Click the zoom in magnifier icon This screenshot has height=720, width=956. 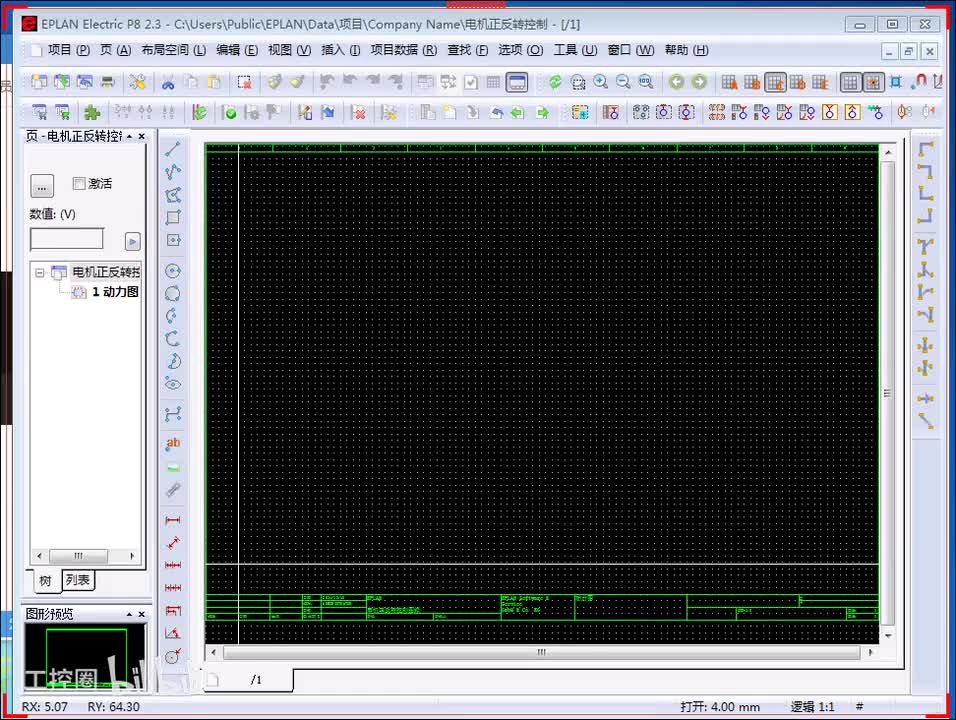[x=601, y=82]
